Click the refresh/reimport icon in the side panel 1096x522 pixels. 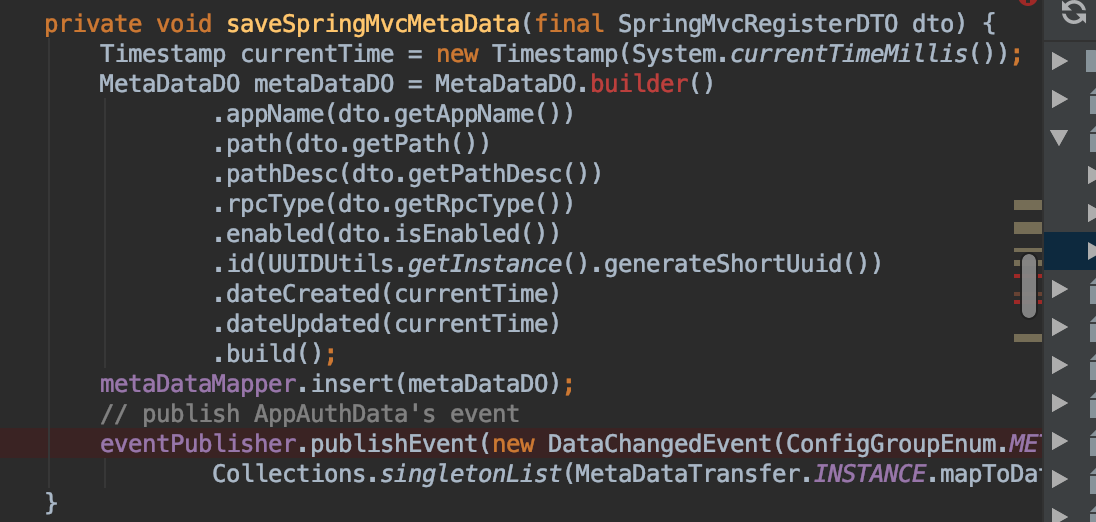[x=1074, y=12]
